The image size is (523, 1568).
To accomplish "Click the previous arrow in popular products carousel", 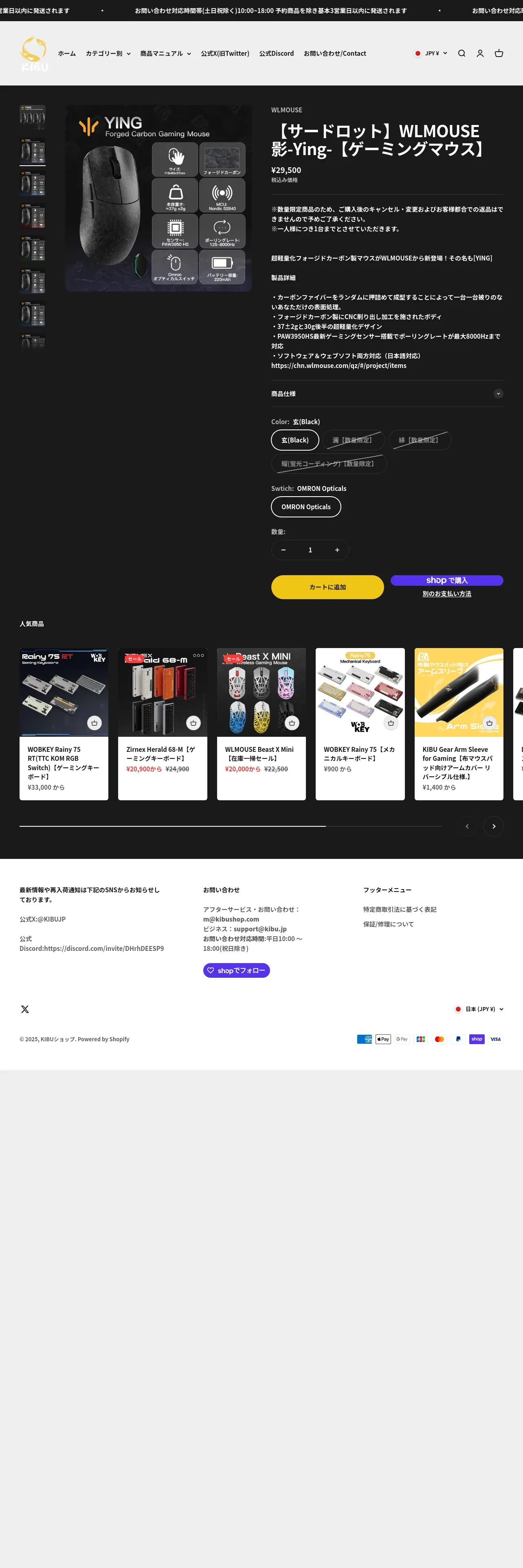I will pos(467,826).
